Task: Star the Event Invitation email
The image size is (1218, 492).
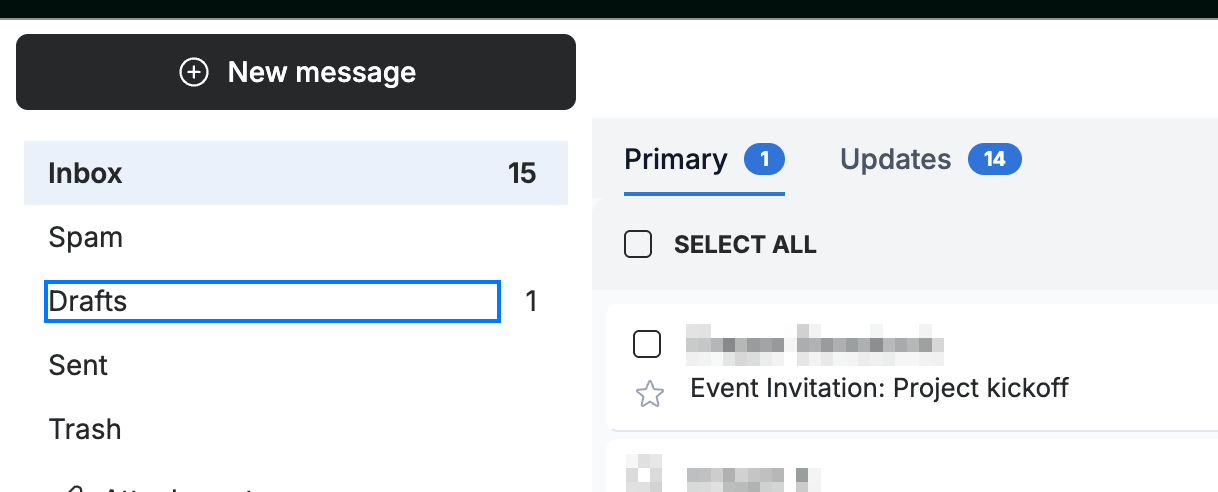Action: [x=650, y=395]
